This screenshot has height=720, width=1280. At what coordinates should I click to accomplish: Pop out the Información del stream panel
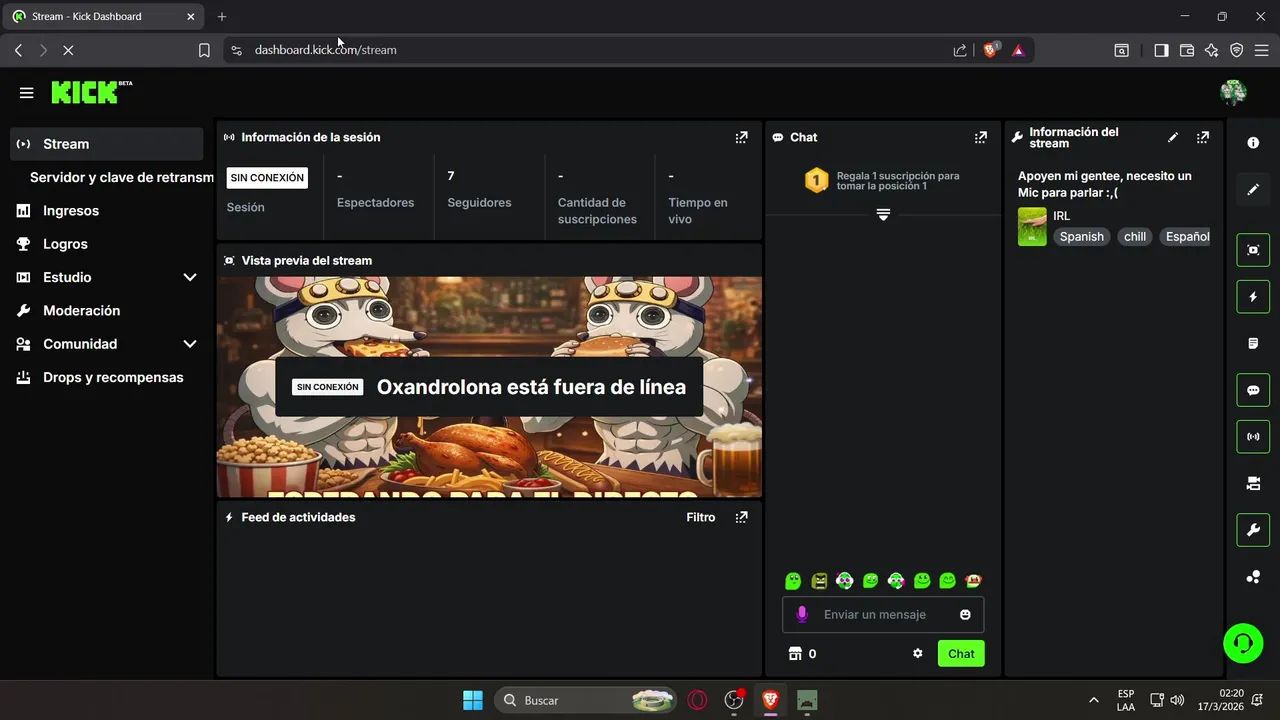(1203, 137)
